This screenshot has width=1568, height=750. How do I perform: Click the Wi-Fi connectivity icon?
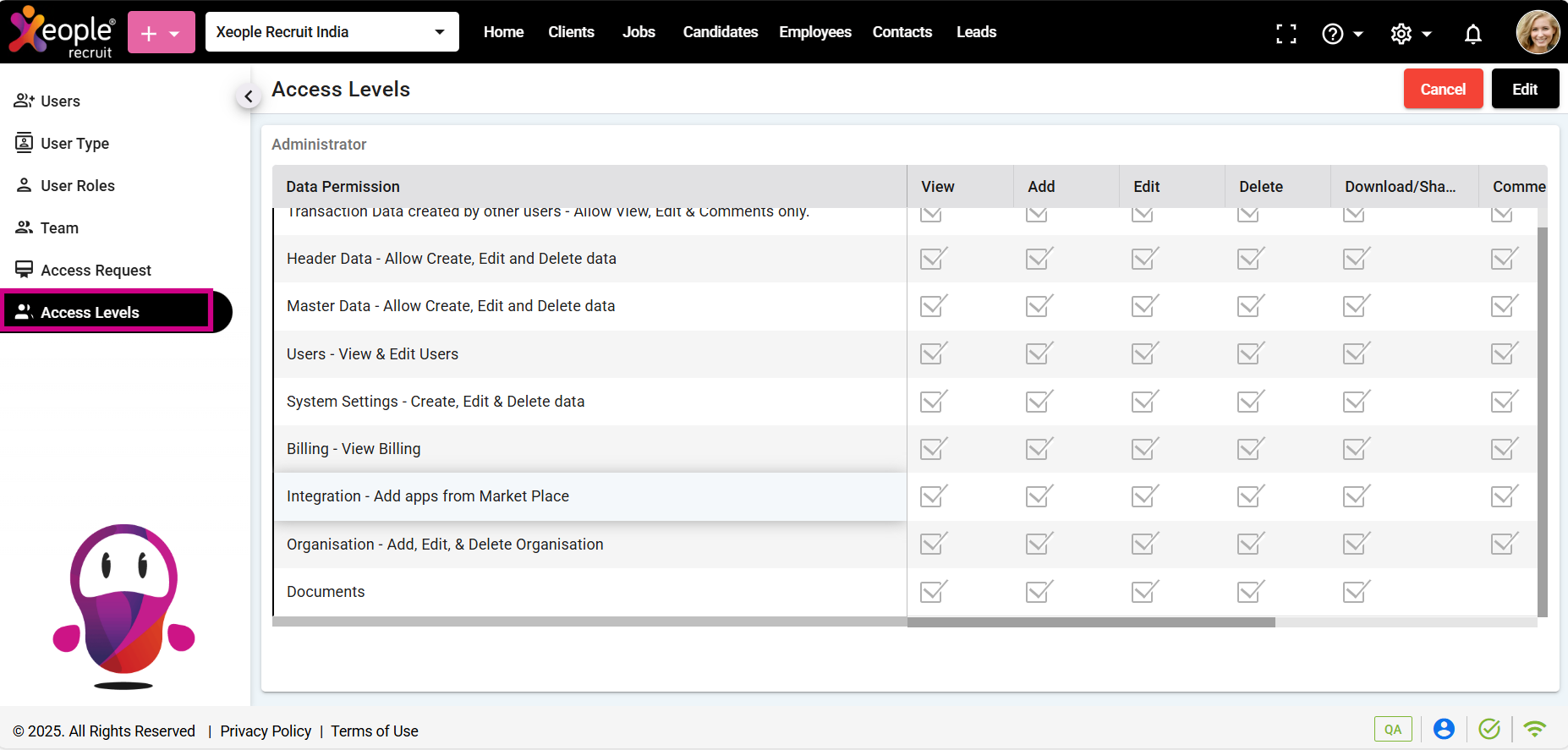[x=1534, y=729]
